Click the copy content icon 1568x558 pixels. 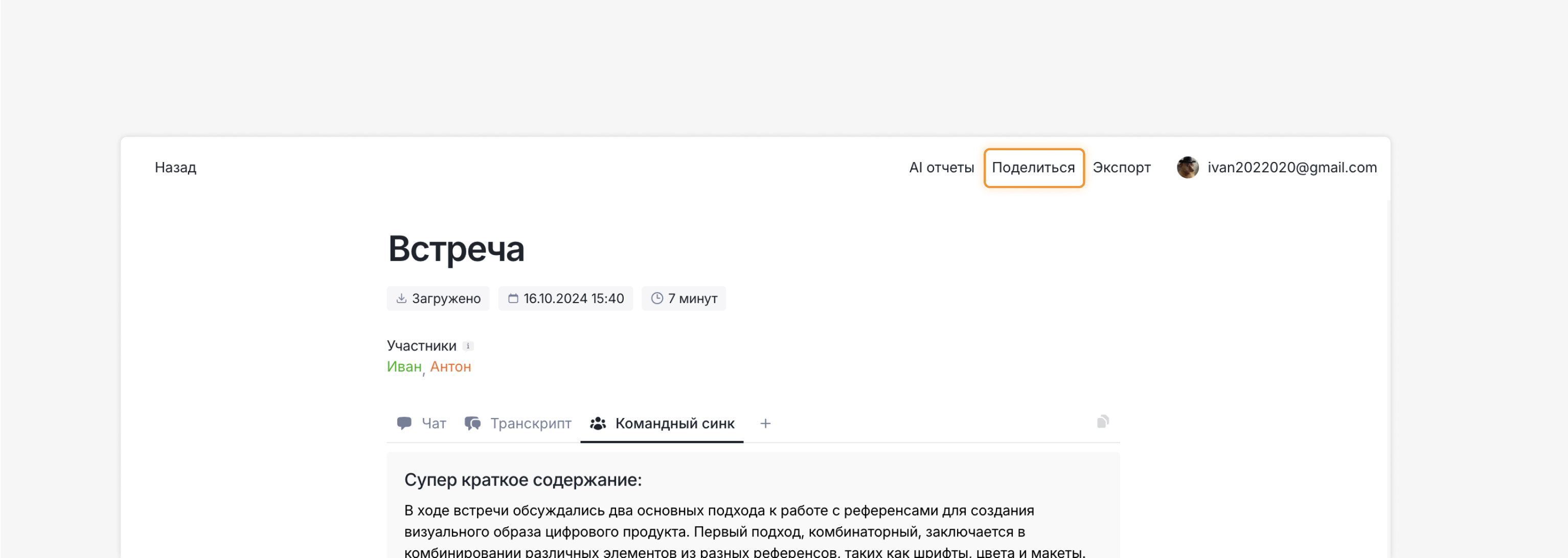[1102, 422]
